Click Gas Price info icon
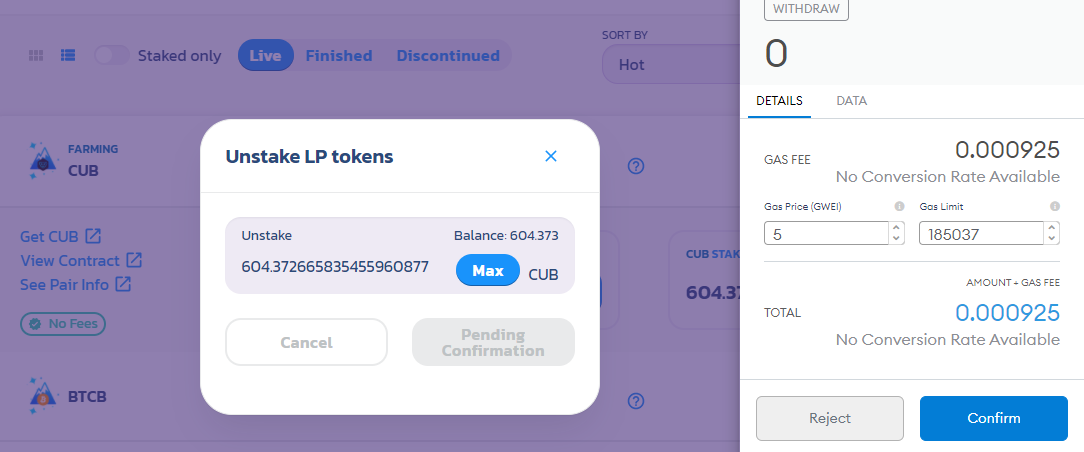The height and width of the screenshot is (452, 1084). (x=899, y=206)
